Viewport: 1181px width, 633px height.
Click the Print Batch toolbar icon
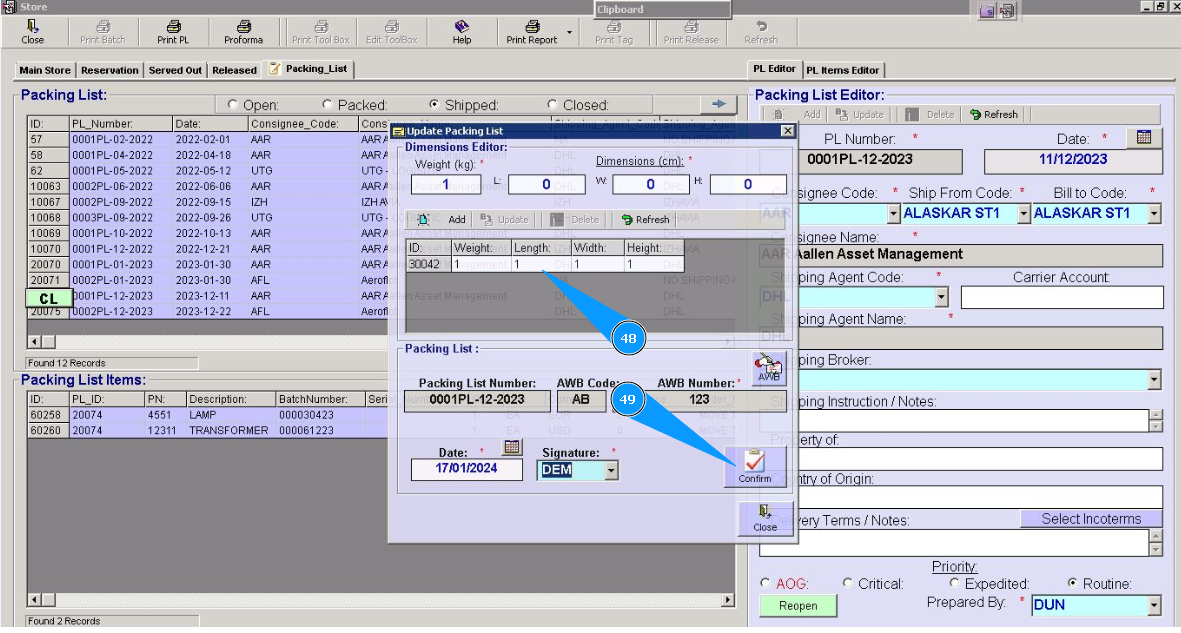point(102,32)
